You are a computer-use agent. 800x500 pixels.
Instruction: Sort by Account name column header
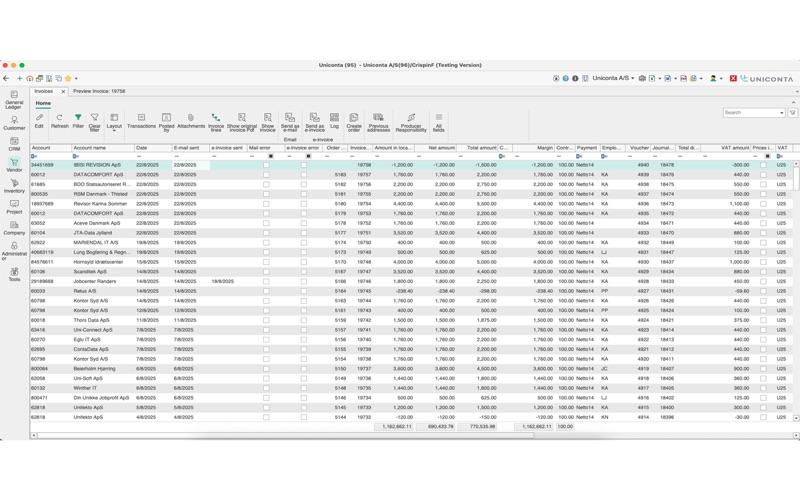tap(103, 148)
